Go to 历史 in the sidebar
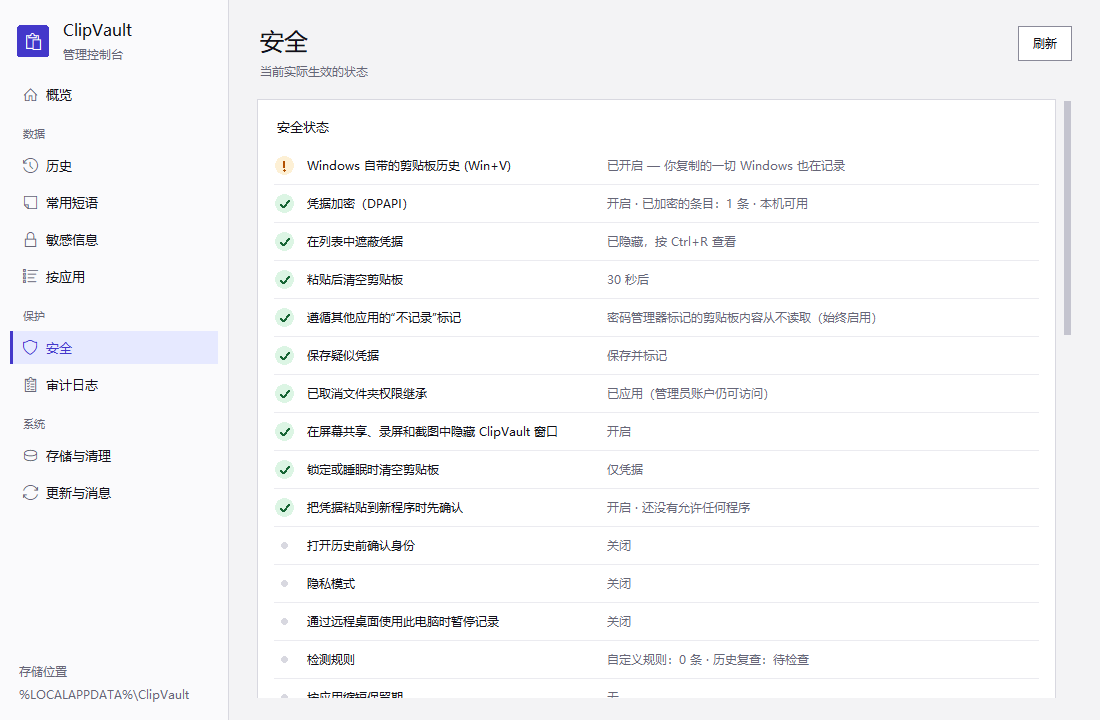 pyautogui.click(x=114, y=166)
